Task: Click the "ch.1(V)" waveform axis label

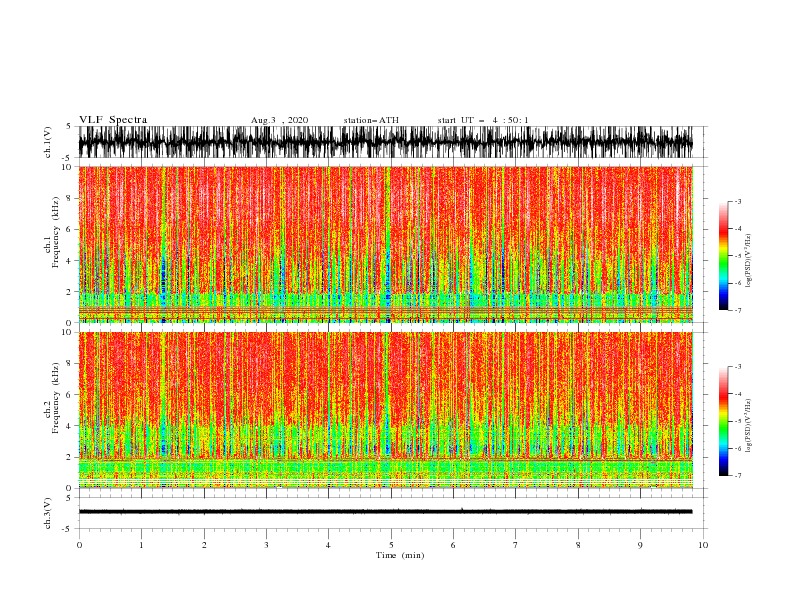Action: [48, 142]
